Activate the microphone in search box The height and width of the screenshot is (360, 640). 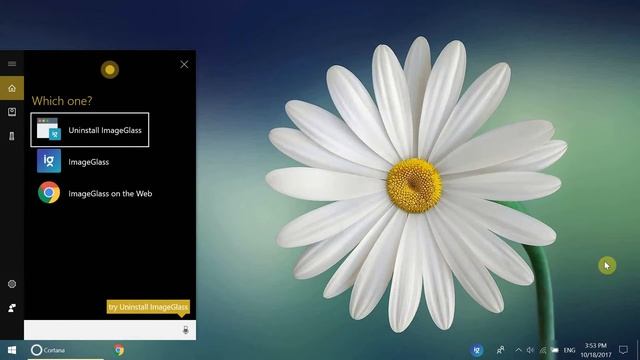coord(186,330)
